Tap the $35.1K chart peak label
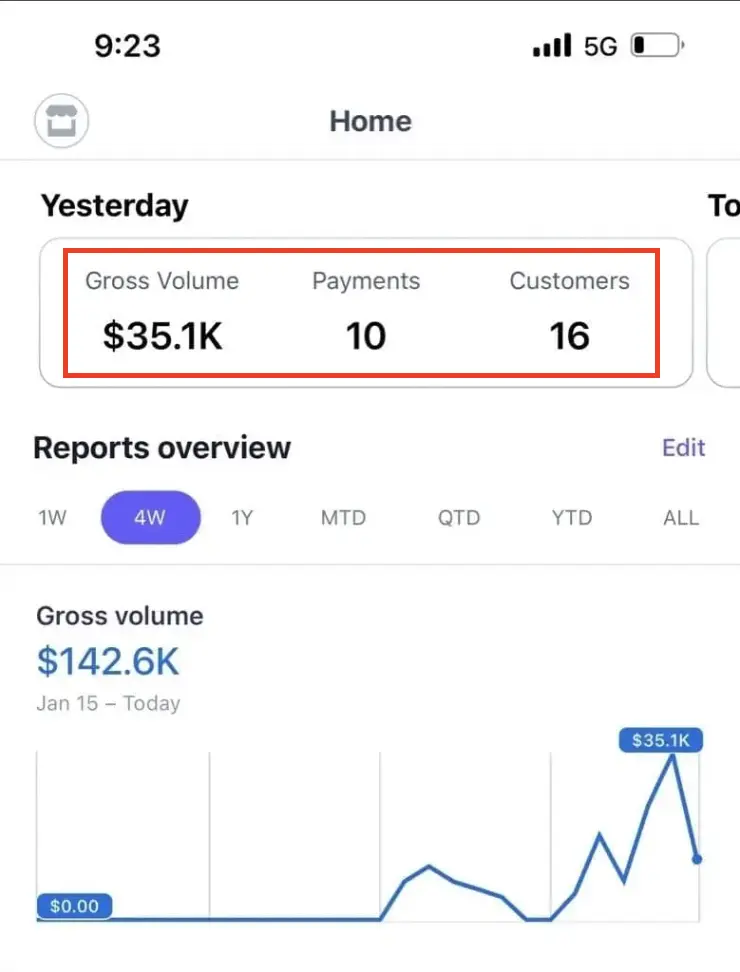This screenshot has width=740, height=972. (660, 741)
